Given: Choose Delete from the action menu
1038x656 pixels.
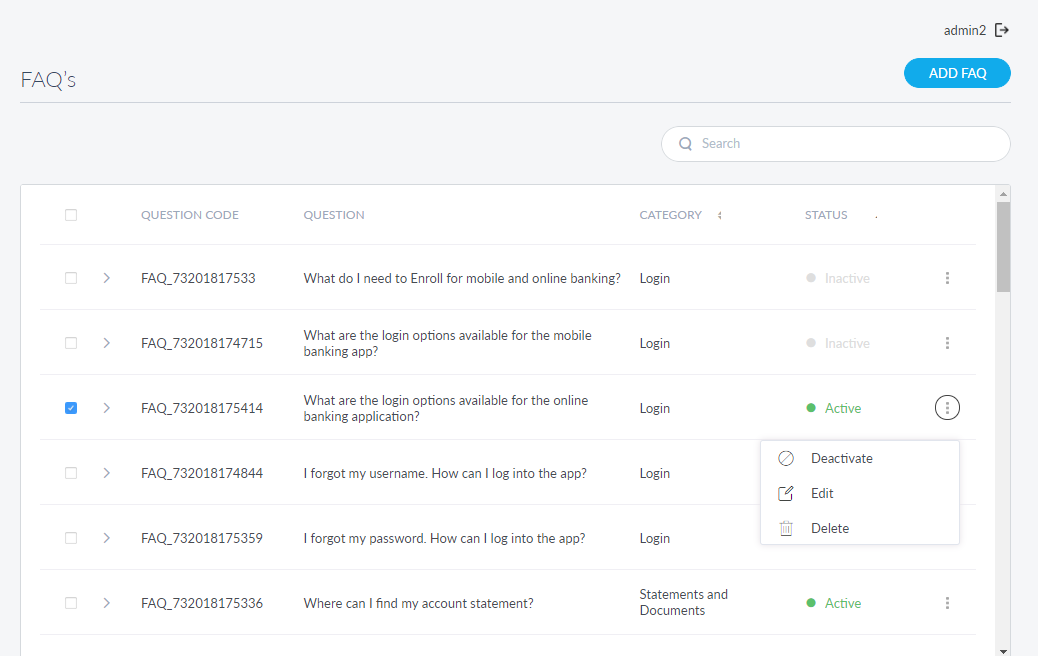Looking at the screenshot, I should 829,529.
